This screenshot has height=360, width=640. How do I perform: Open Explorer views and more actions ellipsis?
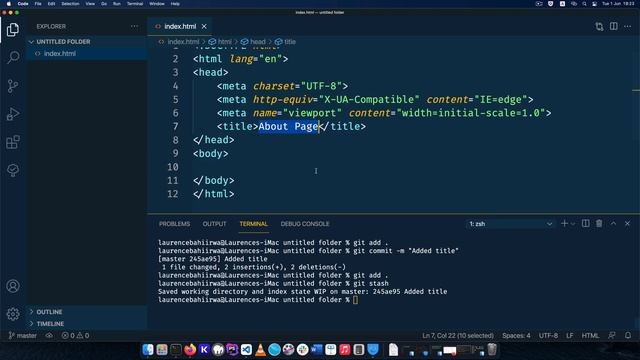(x=134, y=27)
